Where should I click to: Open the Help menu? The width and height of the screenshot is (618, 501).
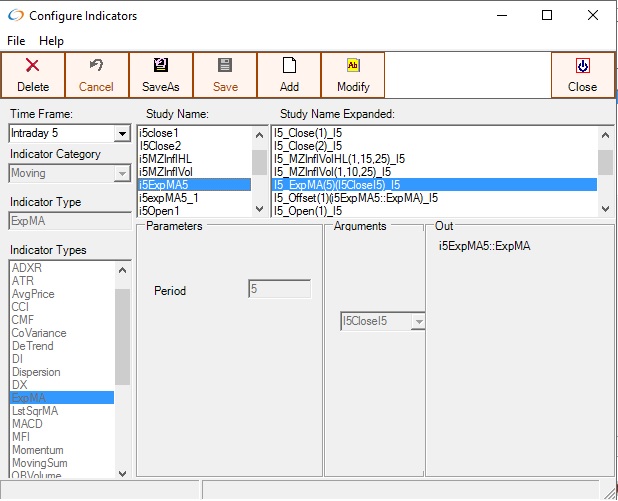point(51,41)
